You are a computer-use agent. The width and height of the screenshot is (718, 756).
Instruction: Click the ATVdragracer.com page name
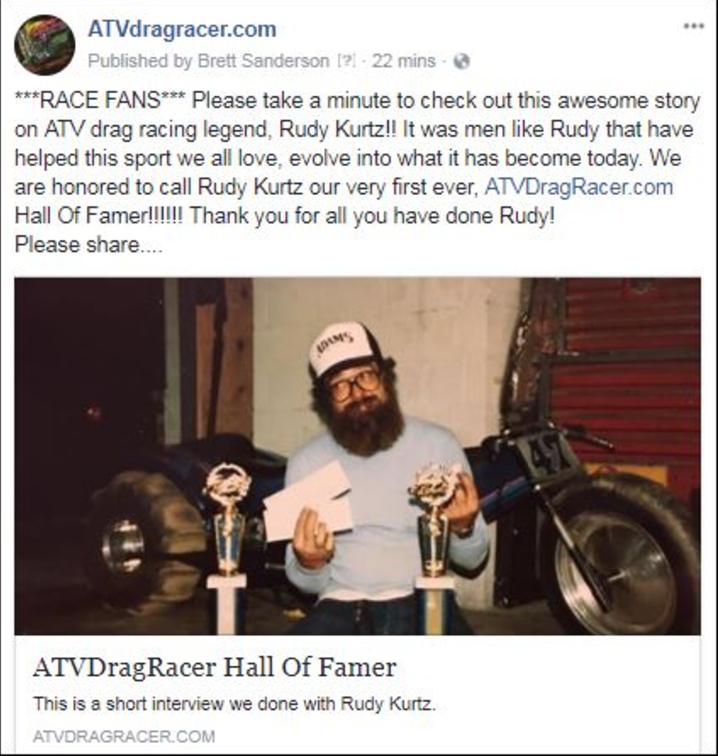(182, 29)
